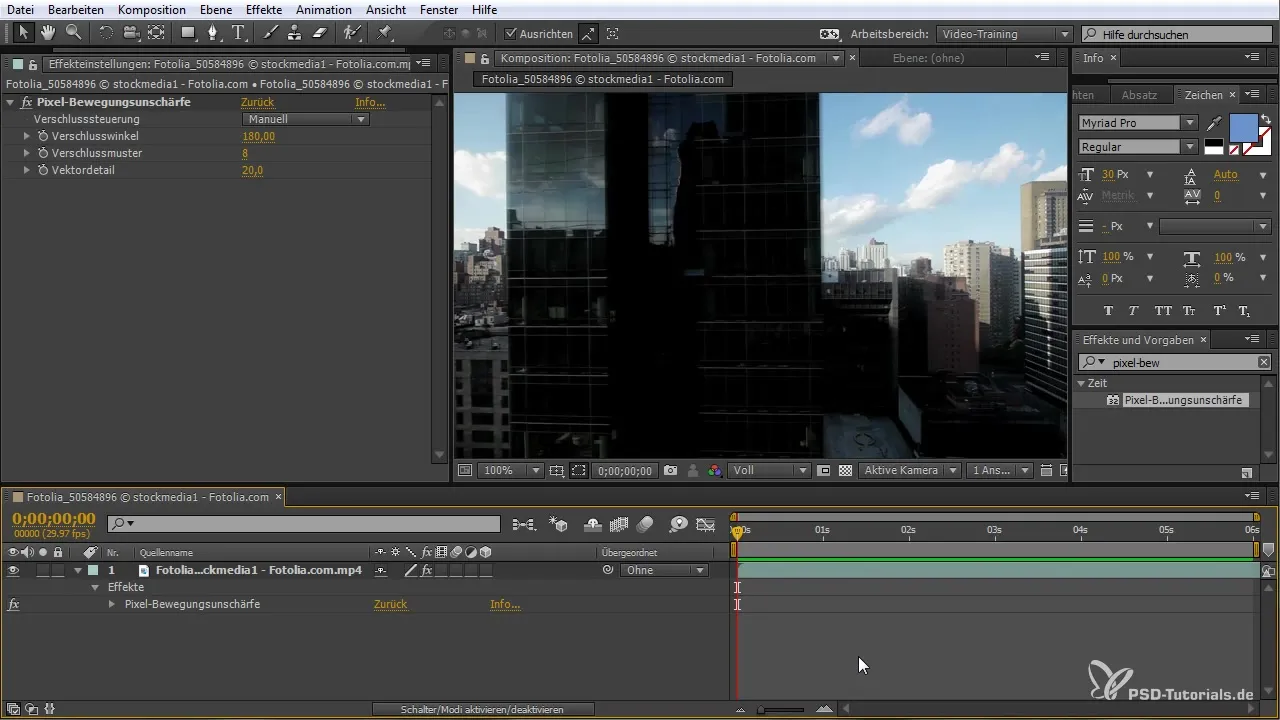This screenshot has height=720, width=1280.
Task: Click the eyedropper in the Zeichen panel
Action: (x=1215, y=123)
